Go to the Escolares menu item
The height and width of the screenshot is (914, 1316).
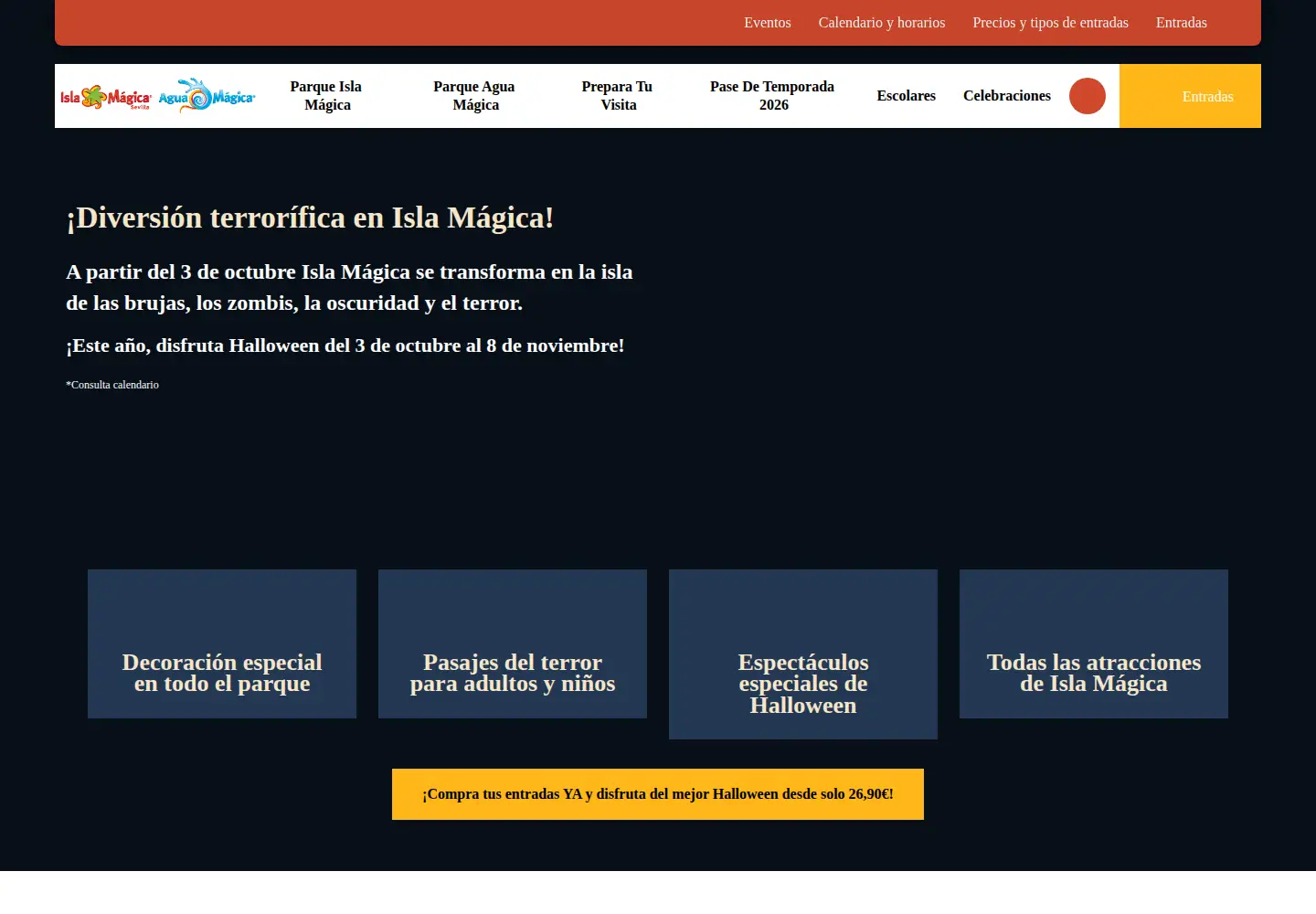[907, 96]
